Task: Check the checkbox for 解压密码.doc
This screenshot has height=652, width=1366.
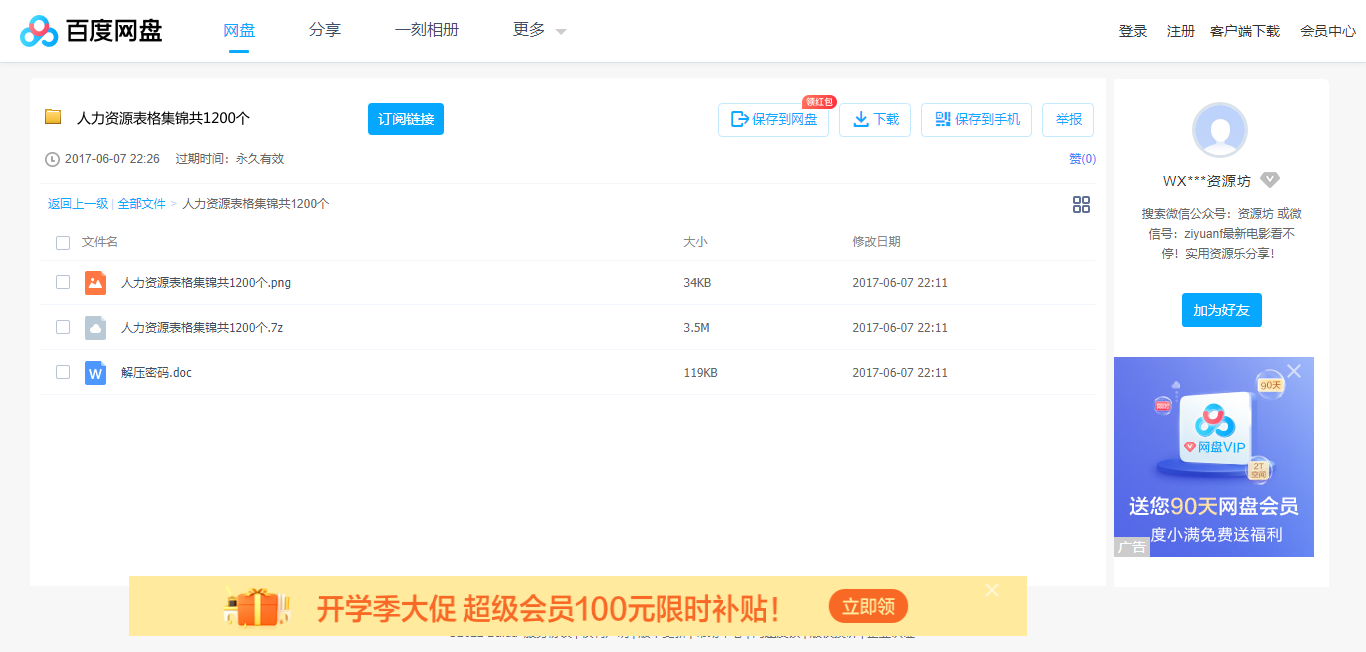Action: click(x=63, y=371)
